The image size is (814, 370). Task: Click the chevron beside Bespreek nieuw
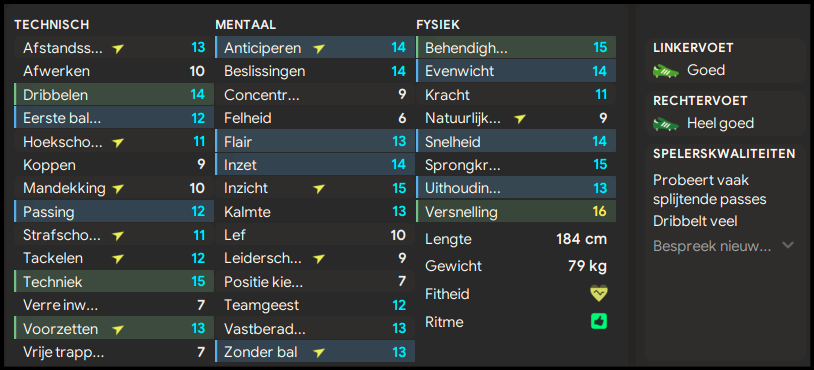click(x=788, y=245)
